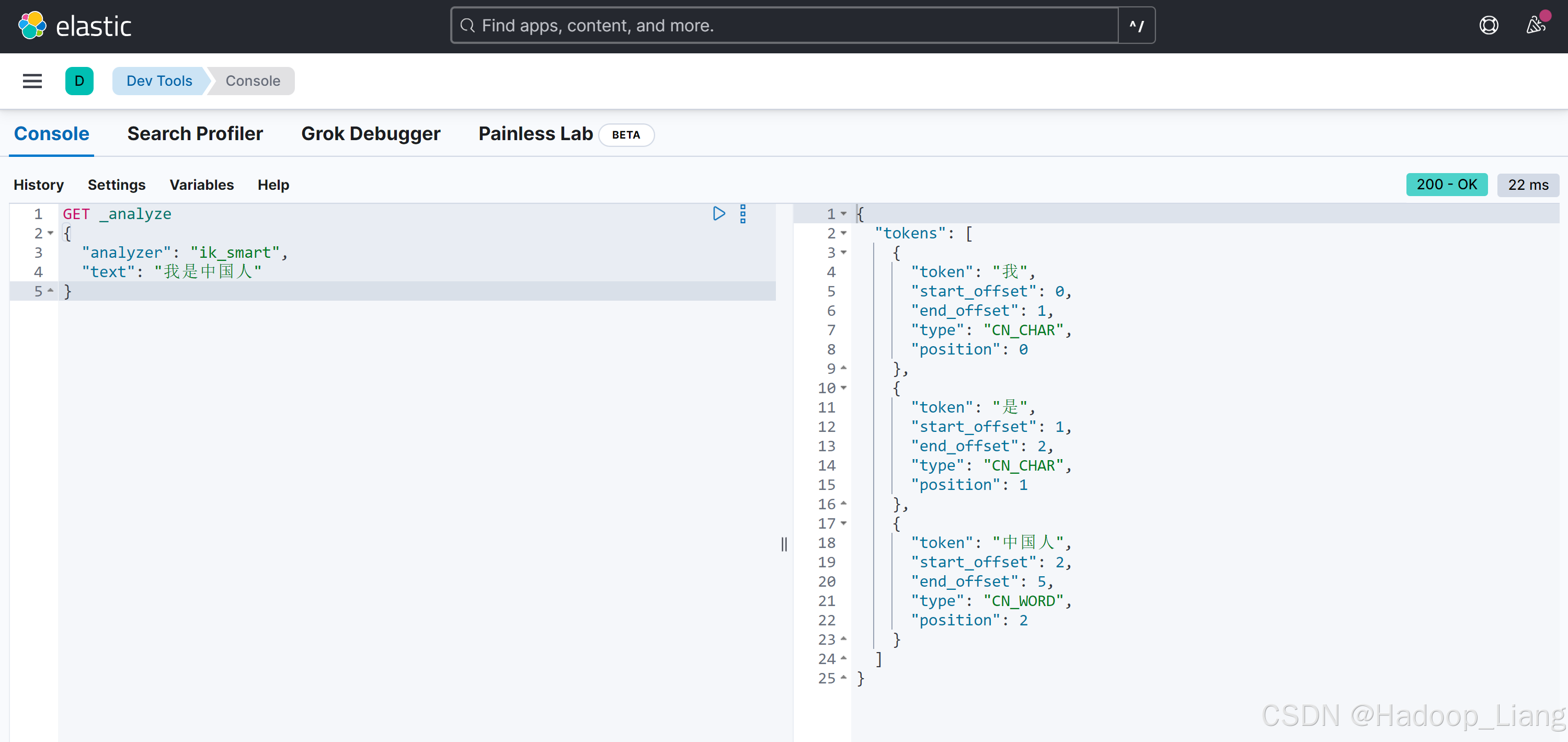This screenshot has height=742, width=1568.
Task: Click the Elastic logo
Action: click(x=74, y=26)
